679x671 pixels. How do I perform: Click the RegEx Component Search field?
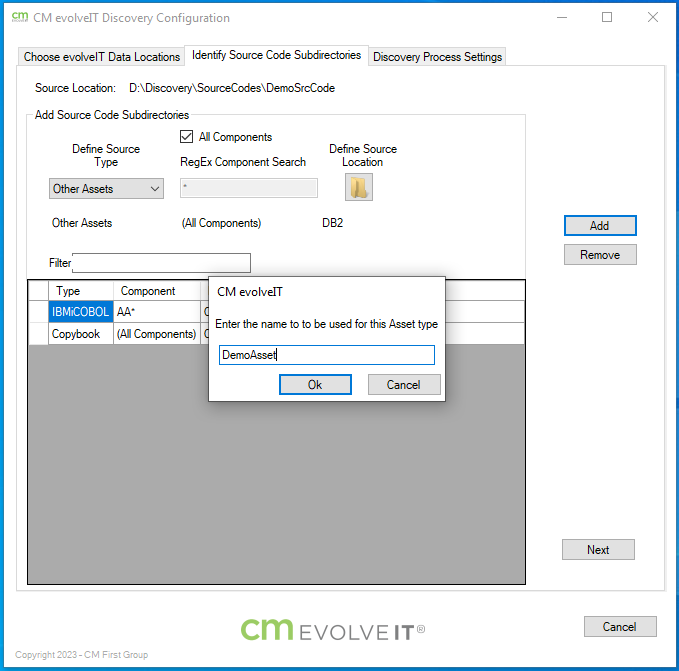click(249, 188)
